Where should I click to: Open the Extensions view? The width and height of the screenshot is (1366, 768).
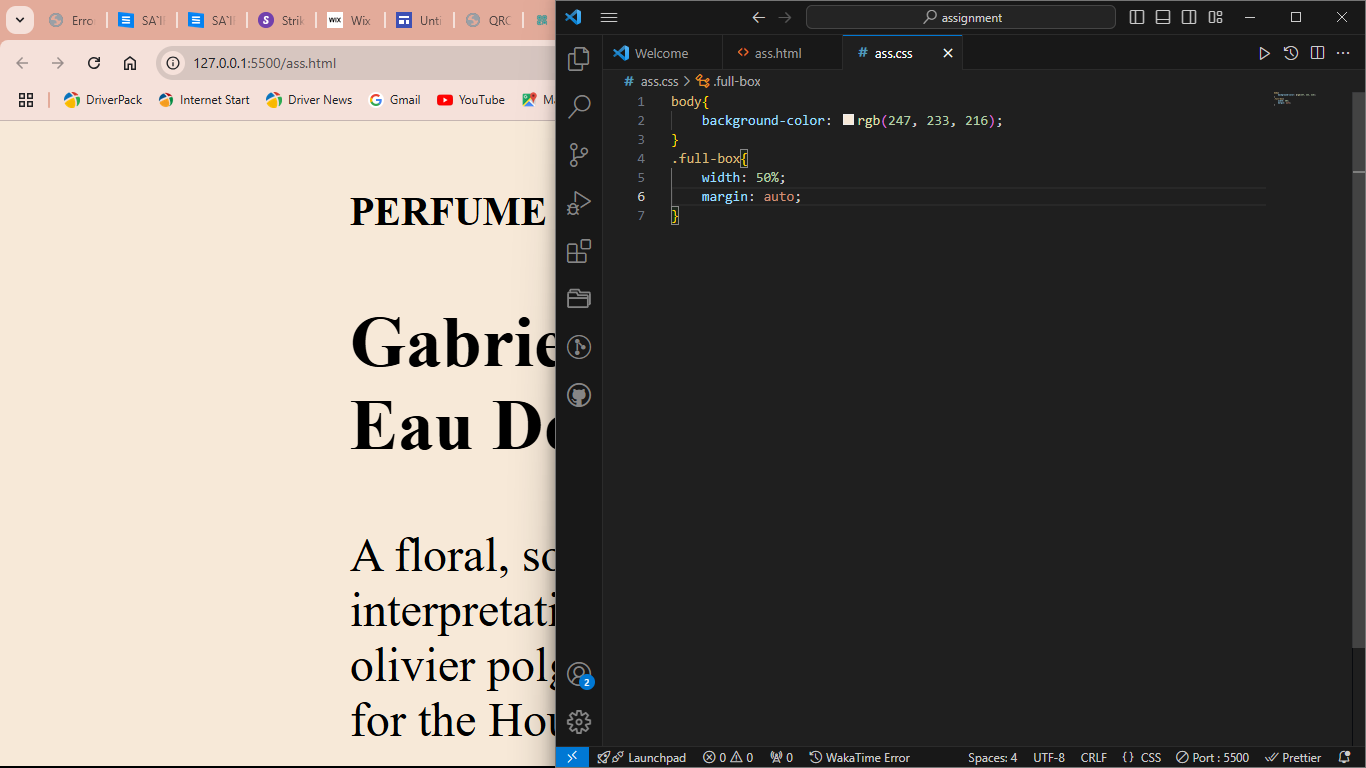coord(579,251)
